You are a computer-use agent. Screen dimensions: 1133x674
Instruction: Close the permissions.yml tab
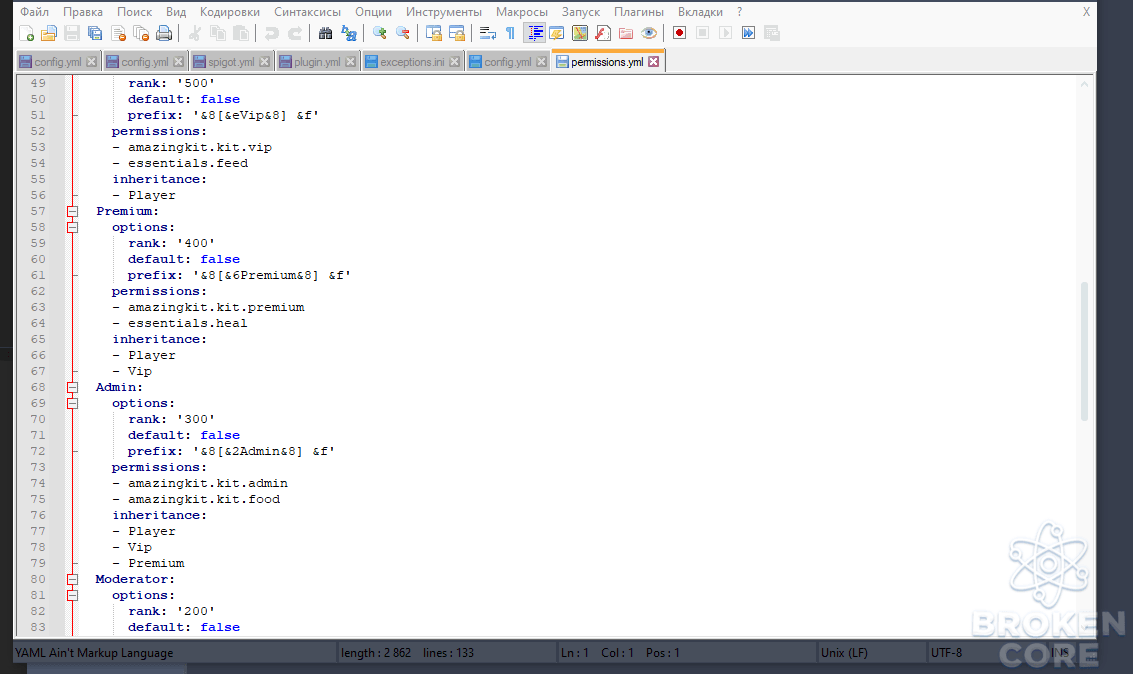pos(654,62)
